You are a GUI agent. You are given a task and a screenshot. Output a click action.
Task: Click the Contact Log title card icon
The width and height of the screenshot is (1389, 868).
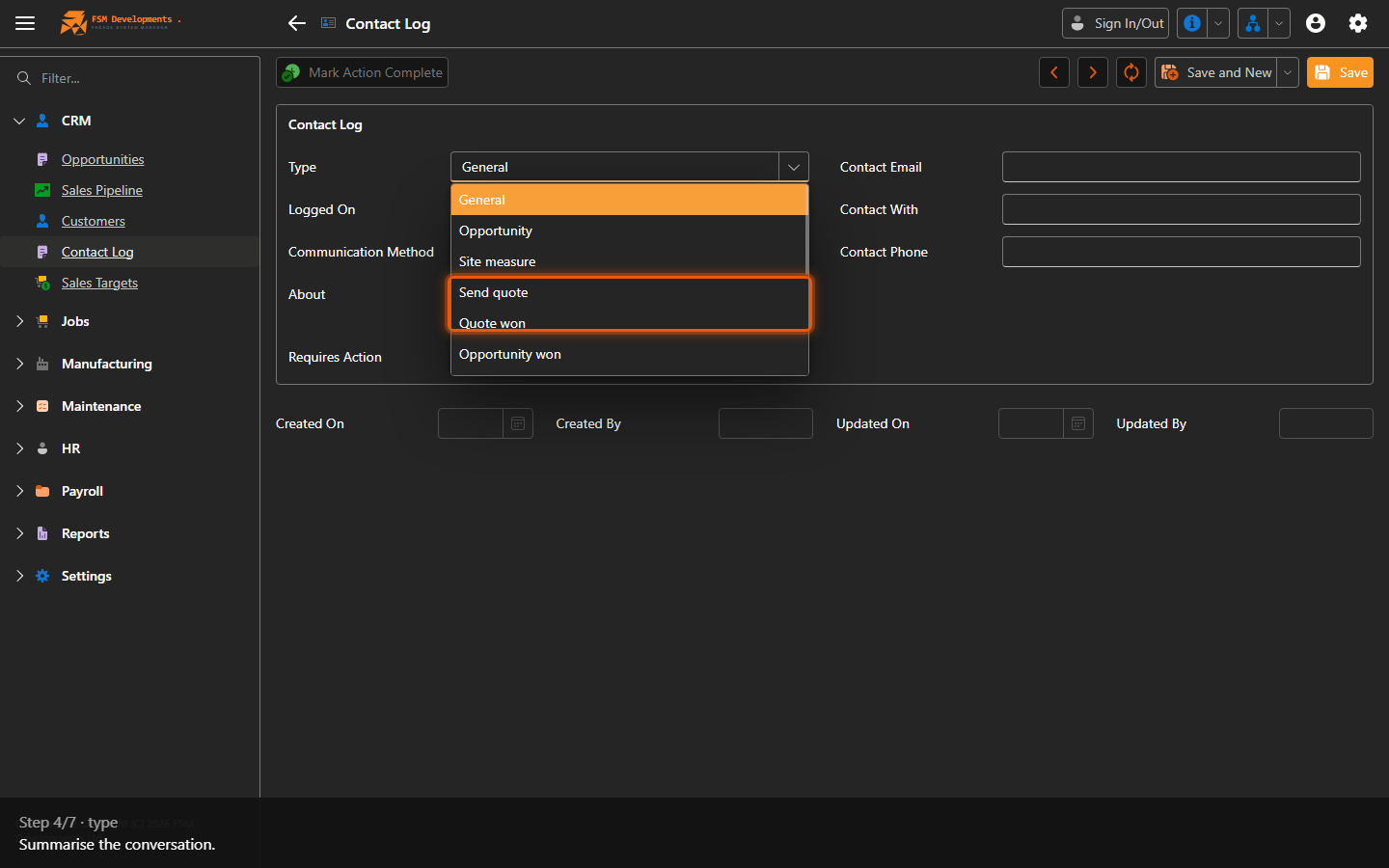tap(329, 23)
